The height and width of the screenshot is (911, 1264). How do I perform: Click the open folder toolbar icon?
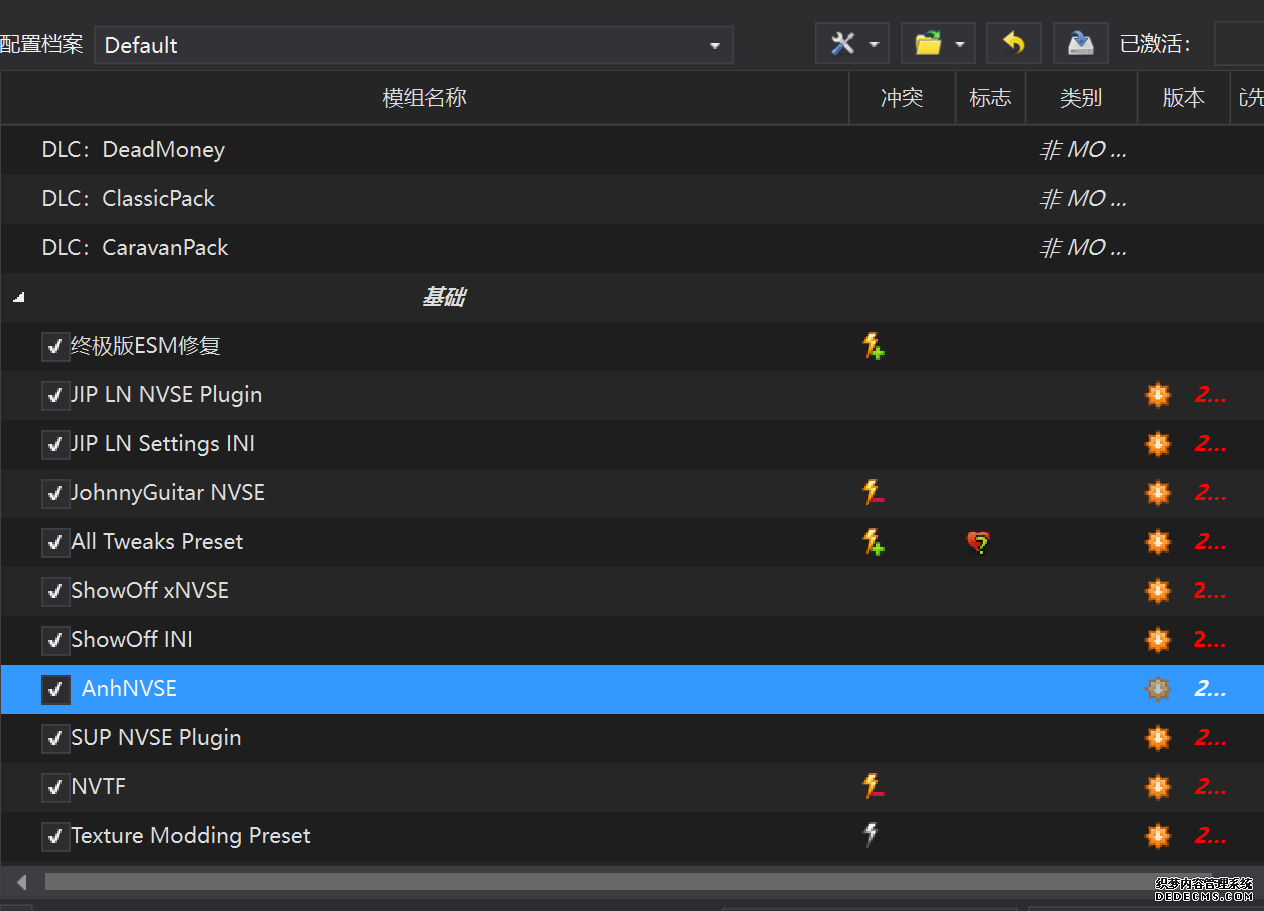[928, 44]
